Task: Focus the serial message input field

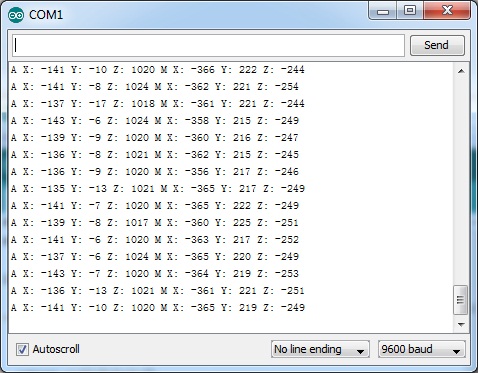Action: [x=208, y=45]
